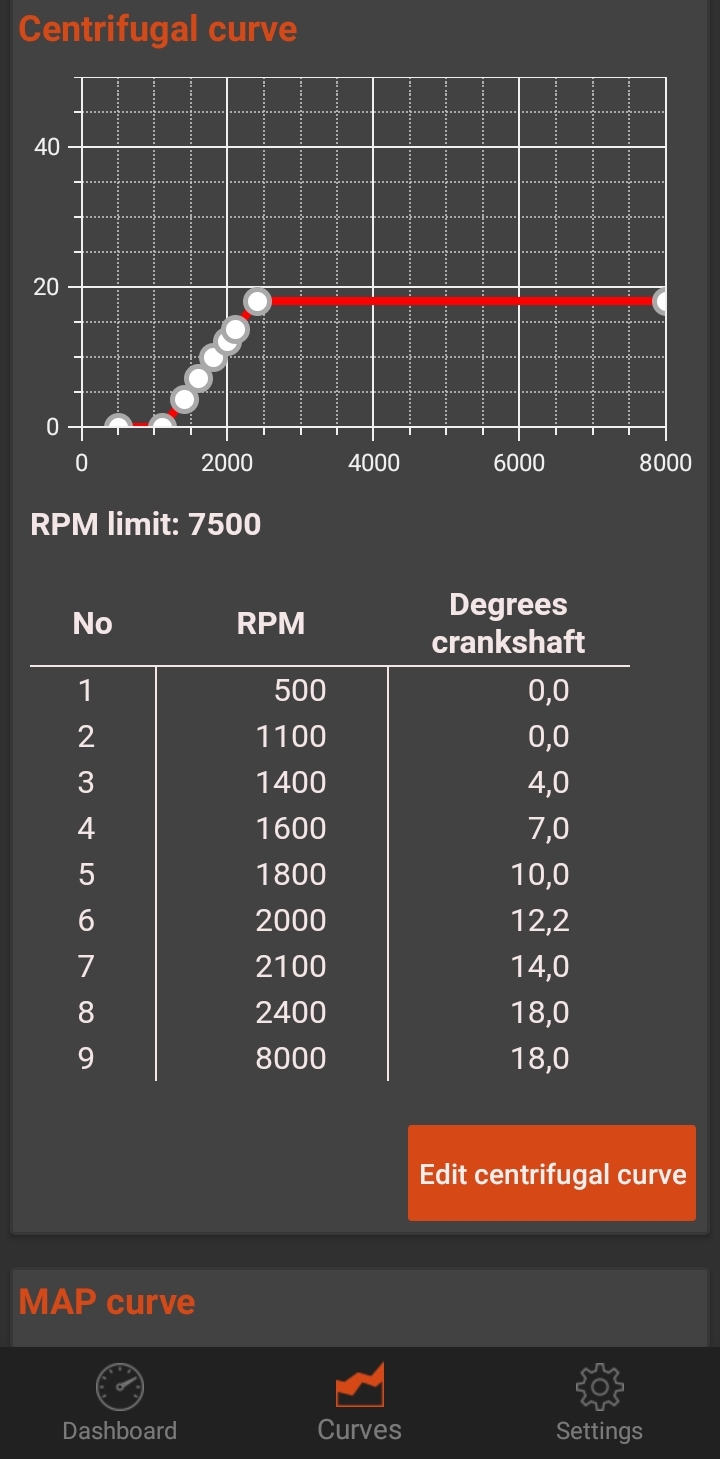Viewport: 720px width, 1459px height.
Task: Select curve point at 2400 RPM on graph
Action: [x=257, y=301]
